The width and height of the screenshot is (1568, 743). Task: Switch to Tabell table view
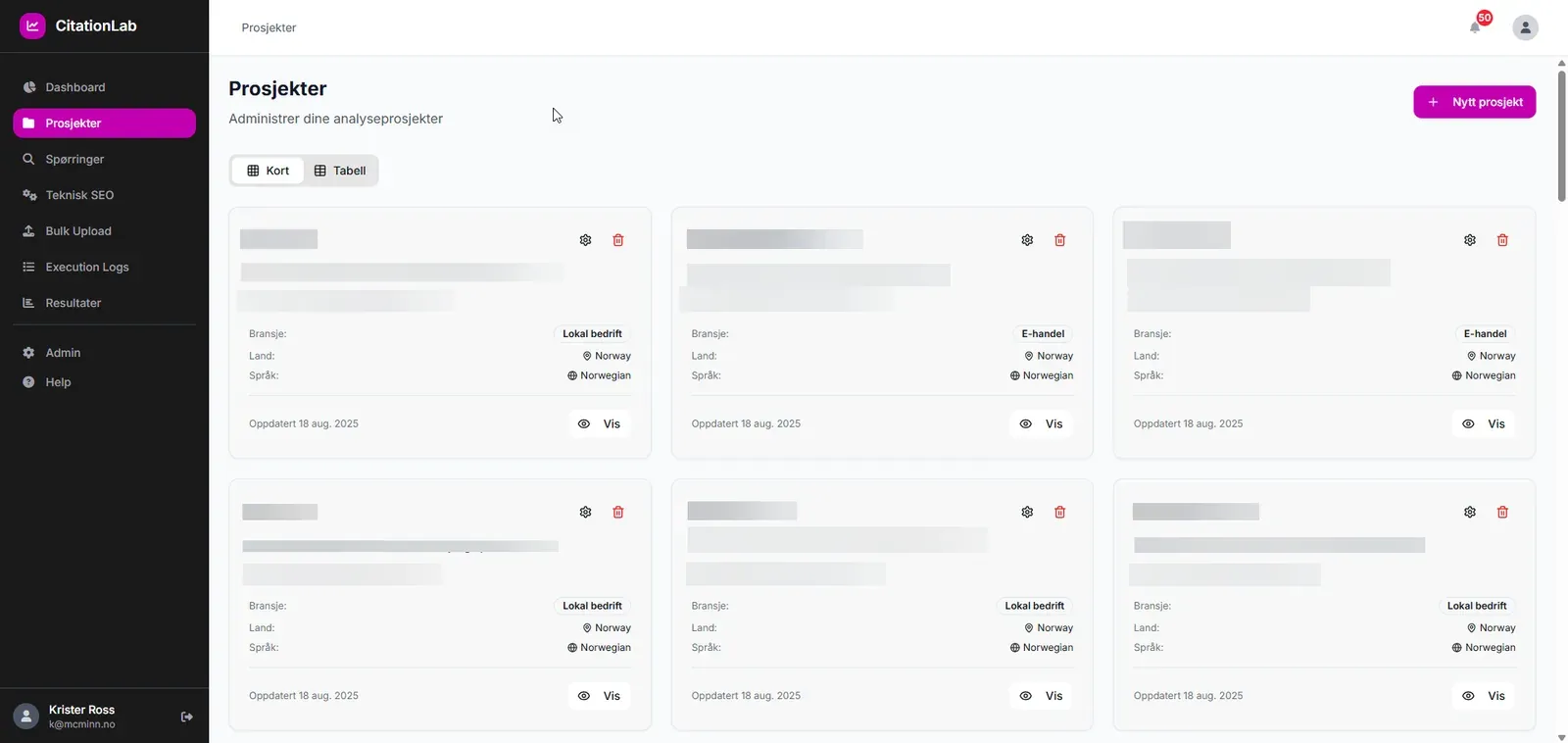coord(340,171)
